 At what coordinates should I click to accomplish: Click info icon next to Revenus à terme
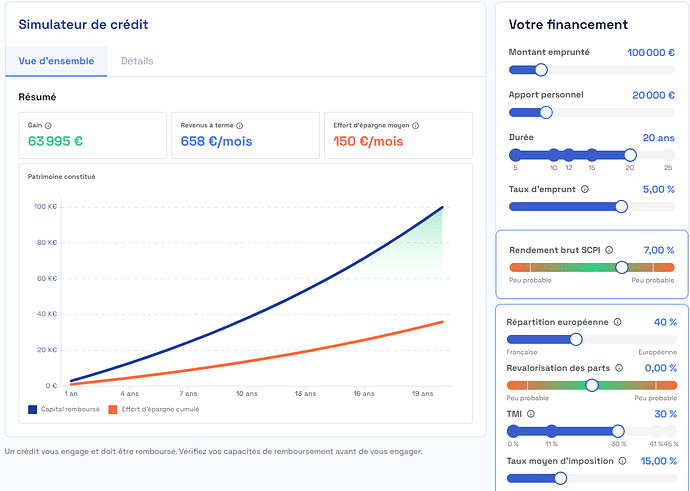pyautogui.click(x=239, y=126)
